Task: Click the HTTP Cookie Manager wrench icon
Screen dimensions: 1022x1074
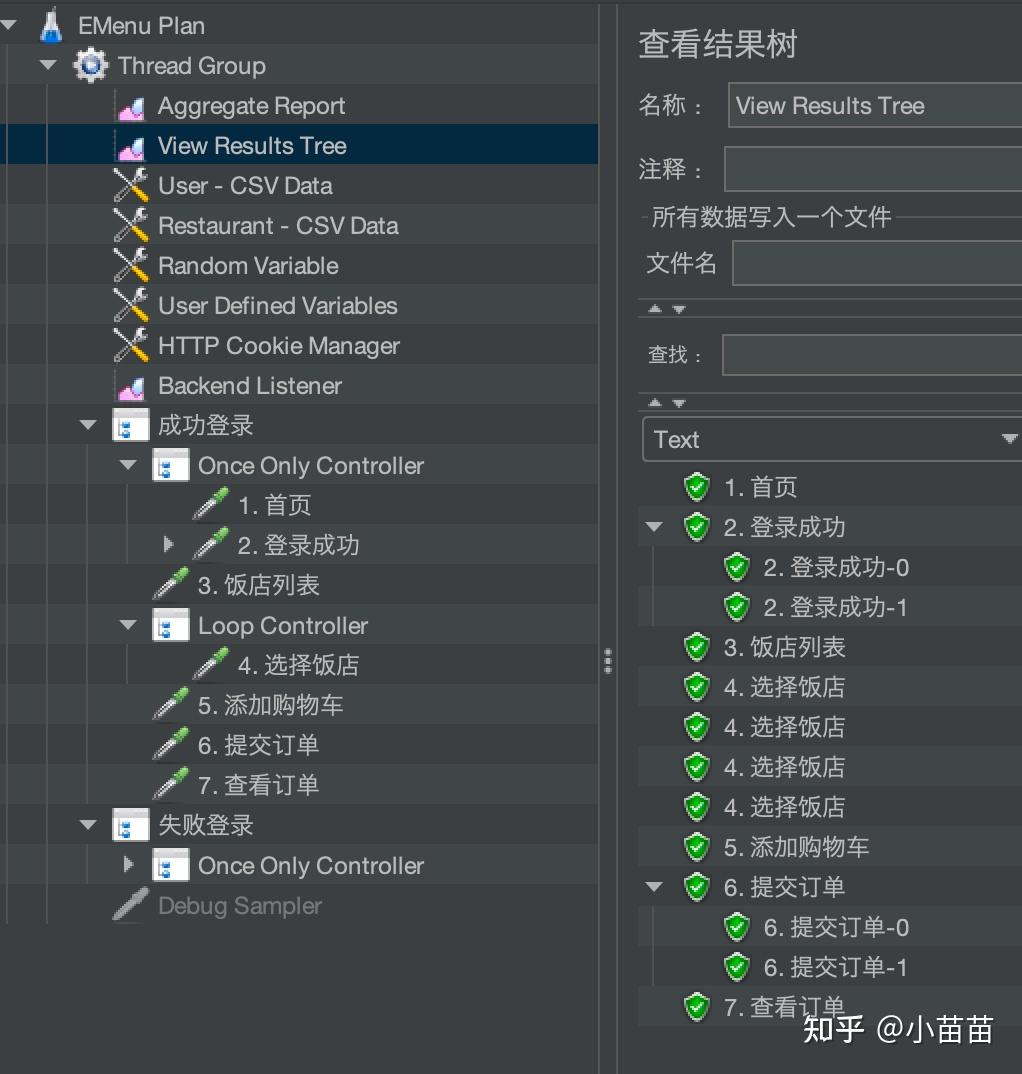Action: coord(131,345)
